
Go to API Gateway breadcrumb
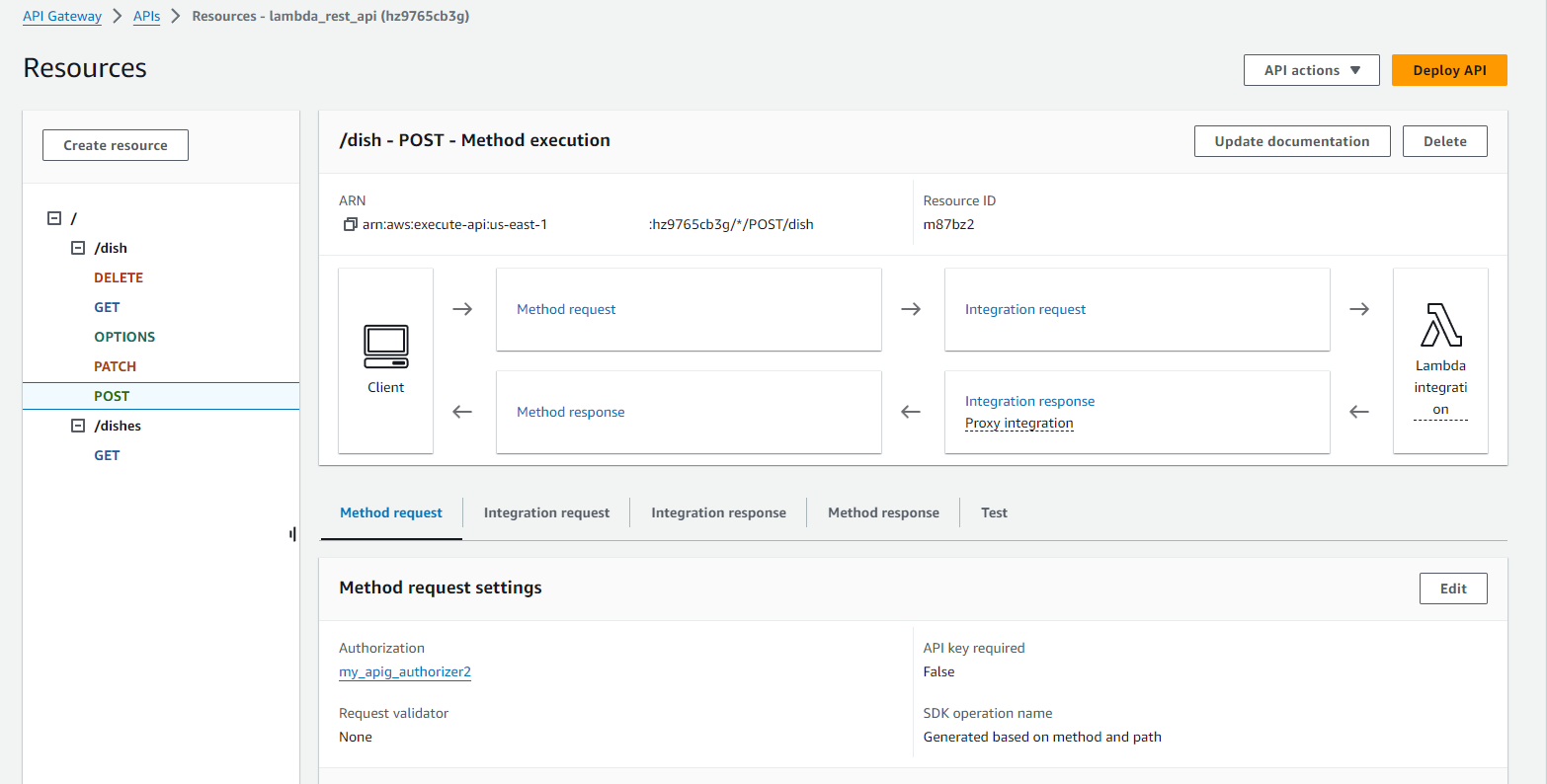(x=62, y=16)
